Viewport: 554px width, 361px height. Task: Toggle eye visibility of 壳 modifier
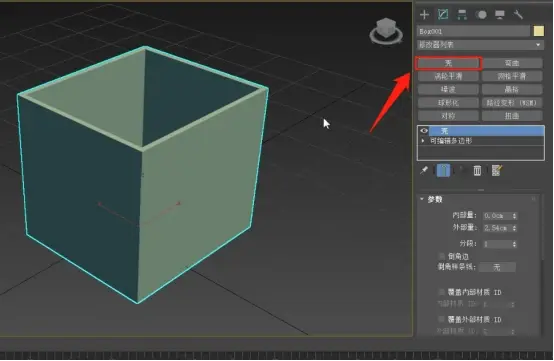point(424,131)
